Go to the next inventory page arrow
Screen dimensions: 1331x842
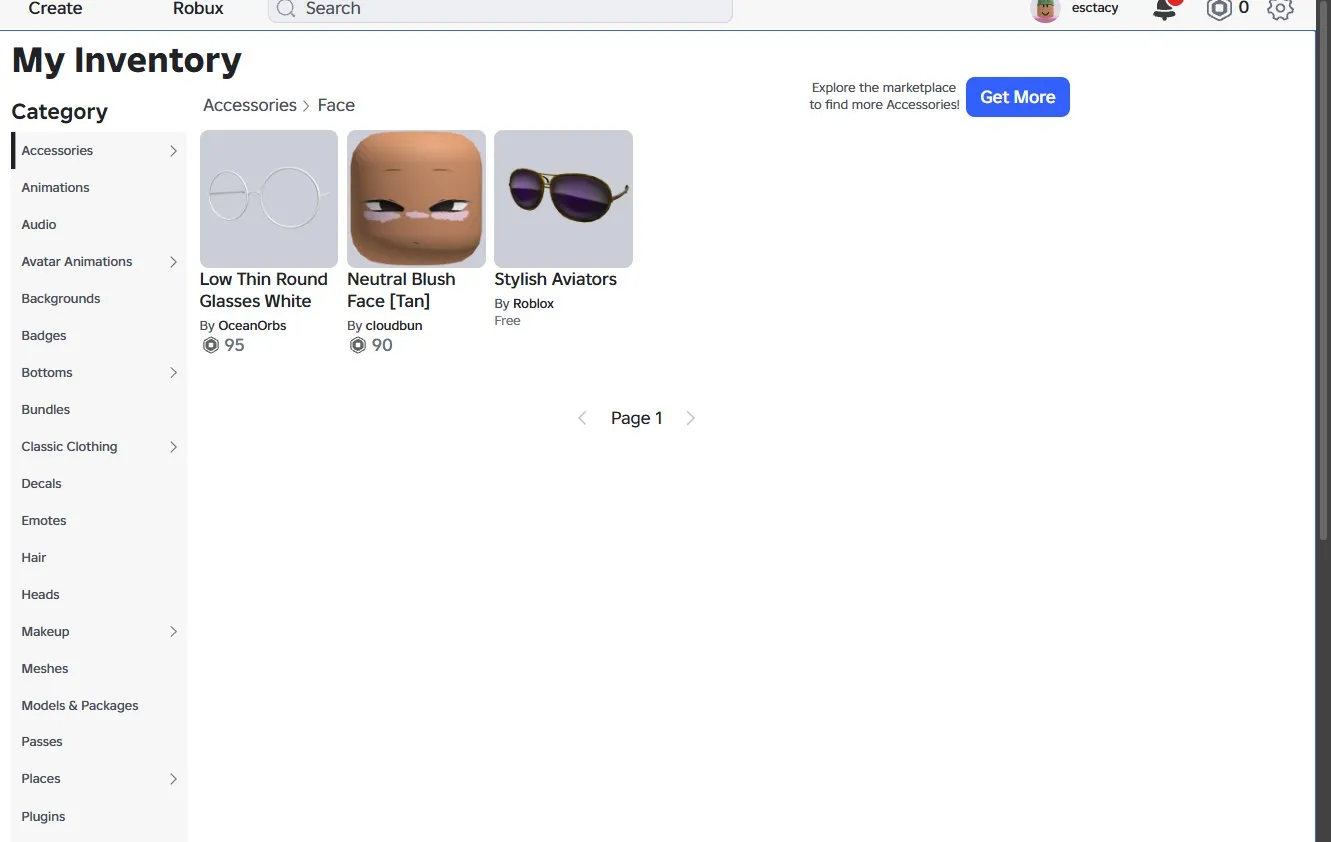690,418
